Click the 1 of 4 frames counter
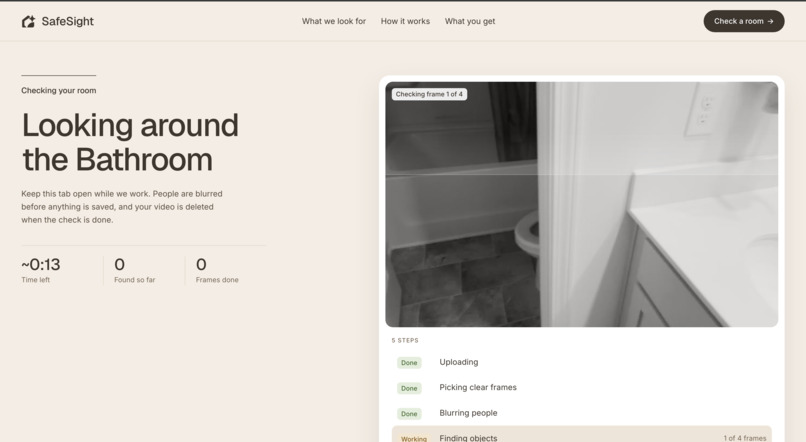 coord(744,438)
